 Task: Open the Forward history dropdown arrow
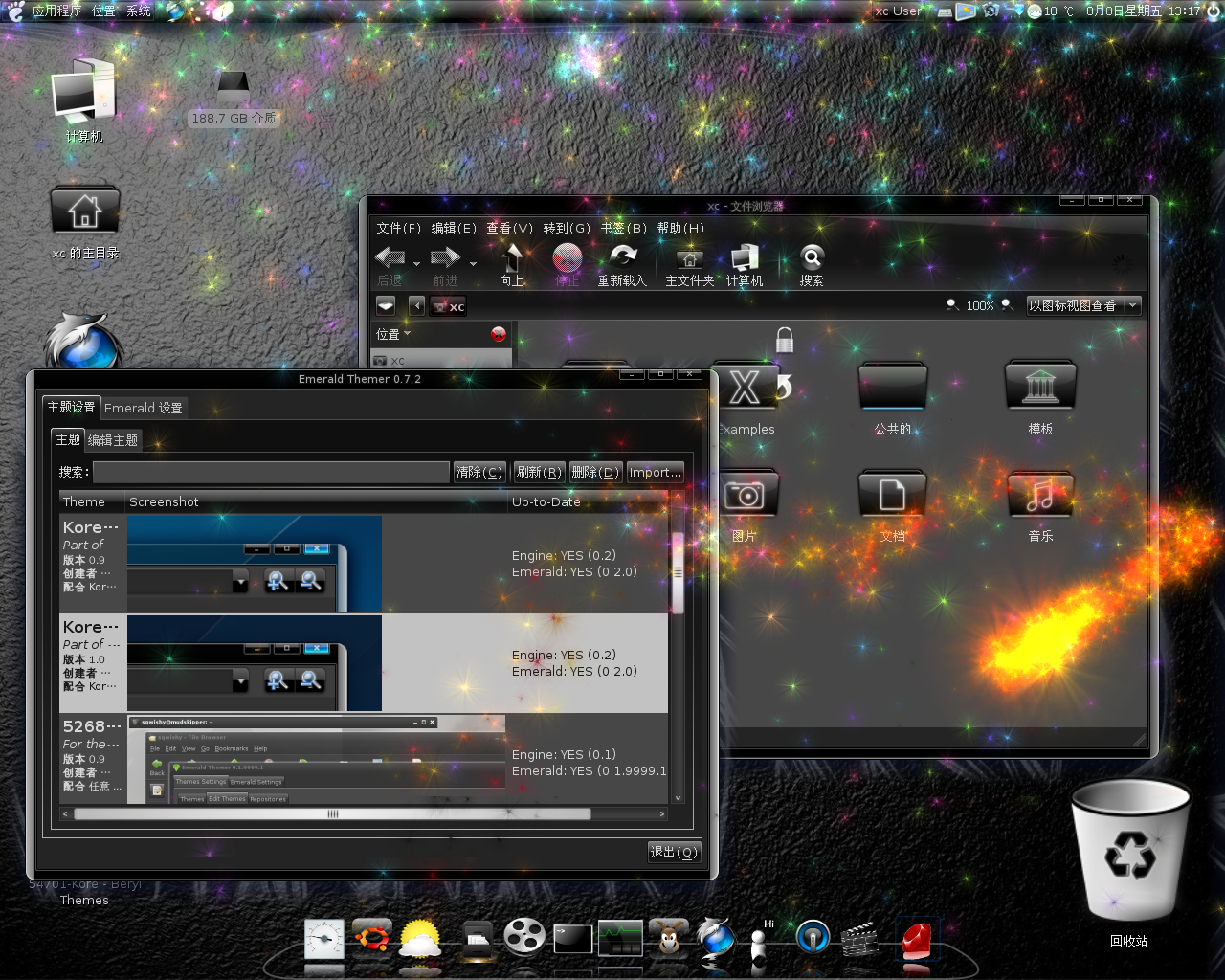coord(473,263)
